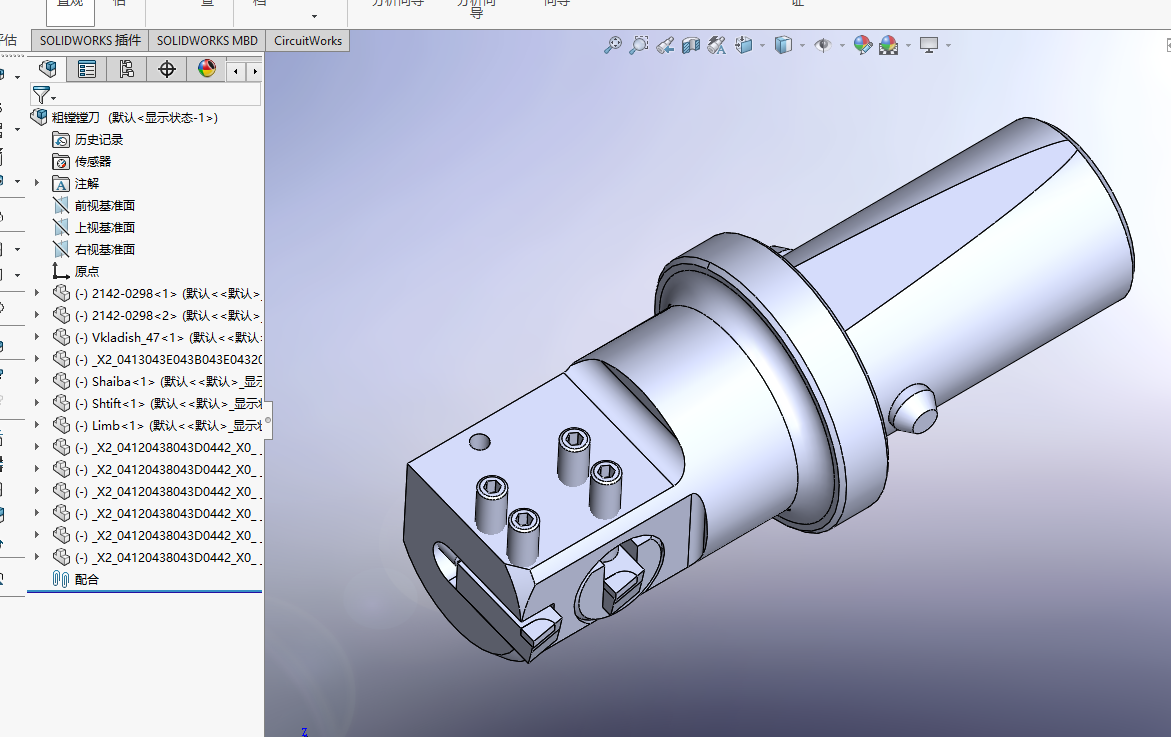Open the Hide/Show Items dropdown arrow
This screenshot has width=1171, height=737.
[x=842, y=46]
